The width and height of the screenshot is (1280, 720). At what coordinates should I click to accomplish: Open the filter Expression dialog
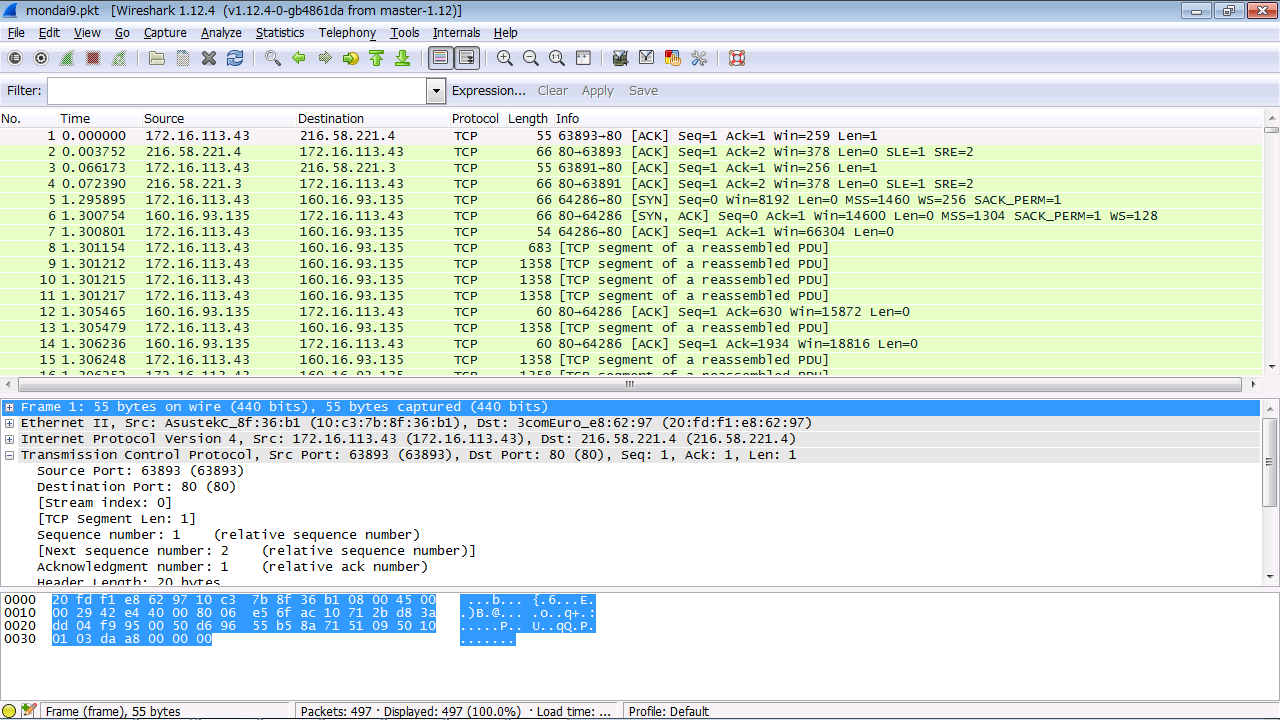click(489, 91)
